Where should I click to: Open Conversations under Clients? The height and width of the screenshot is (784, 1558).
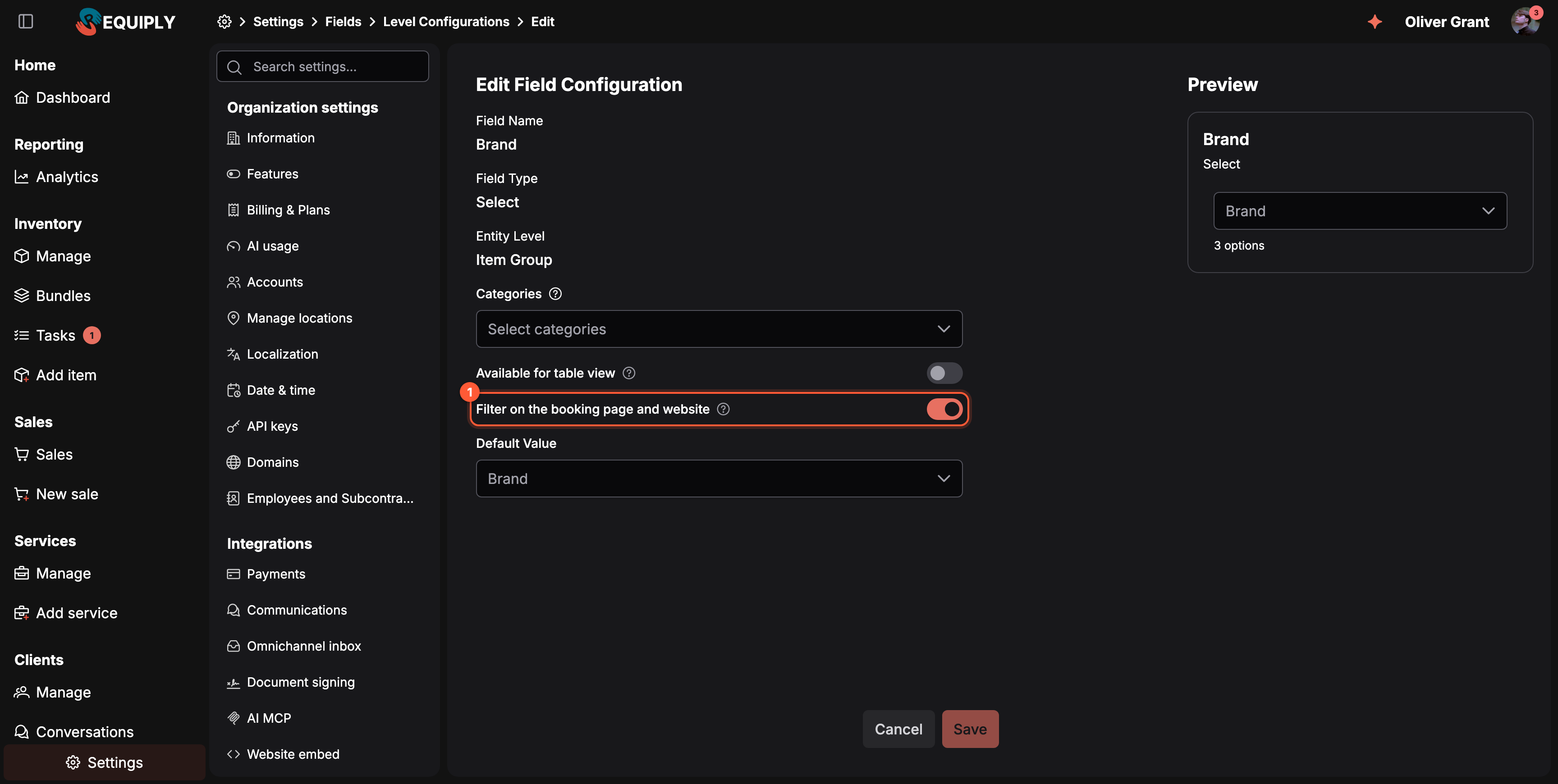click(74, 732)
